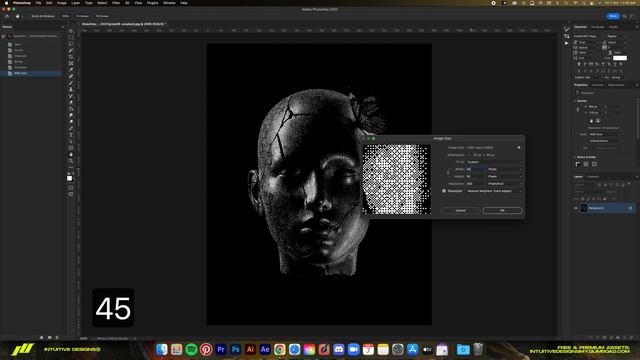Select the Rectangular Marquee tool

pyautogui.click(x=71, y=38)
